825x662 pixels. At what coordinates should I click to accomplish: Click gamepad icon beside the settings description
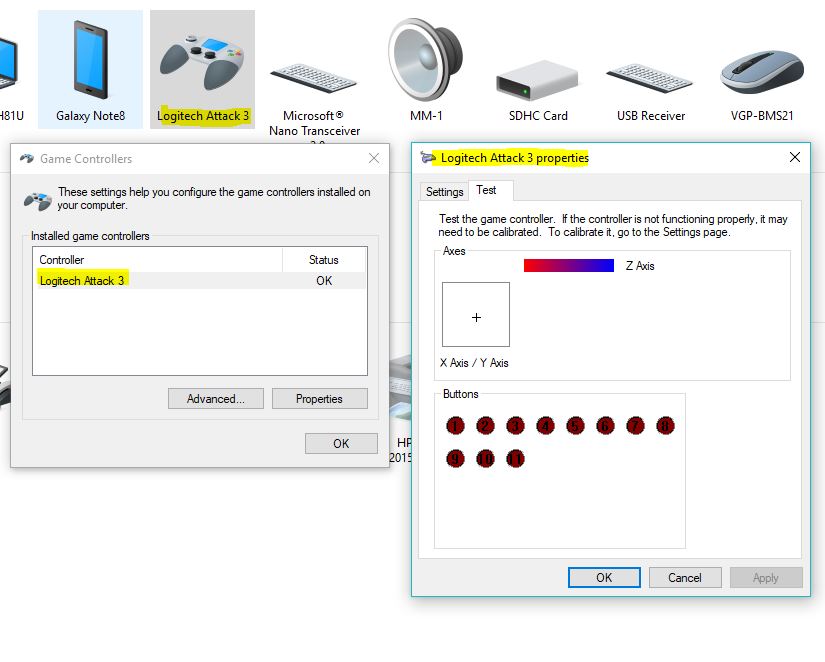pyautogui.click(x=37, y=201)
